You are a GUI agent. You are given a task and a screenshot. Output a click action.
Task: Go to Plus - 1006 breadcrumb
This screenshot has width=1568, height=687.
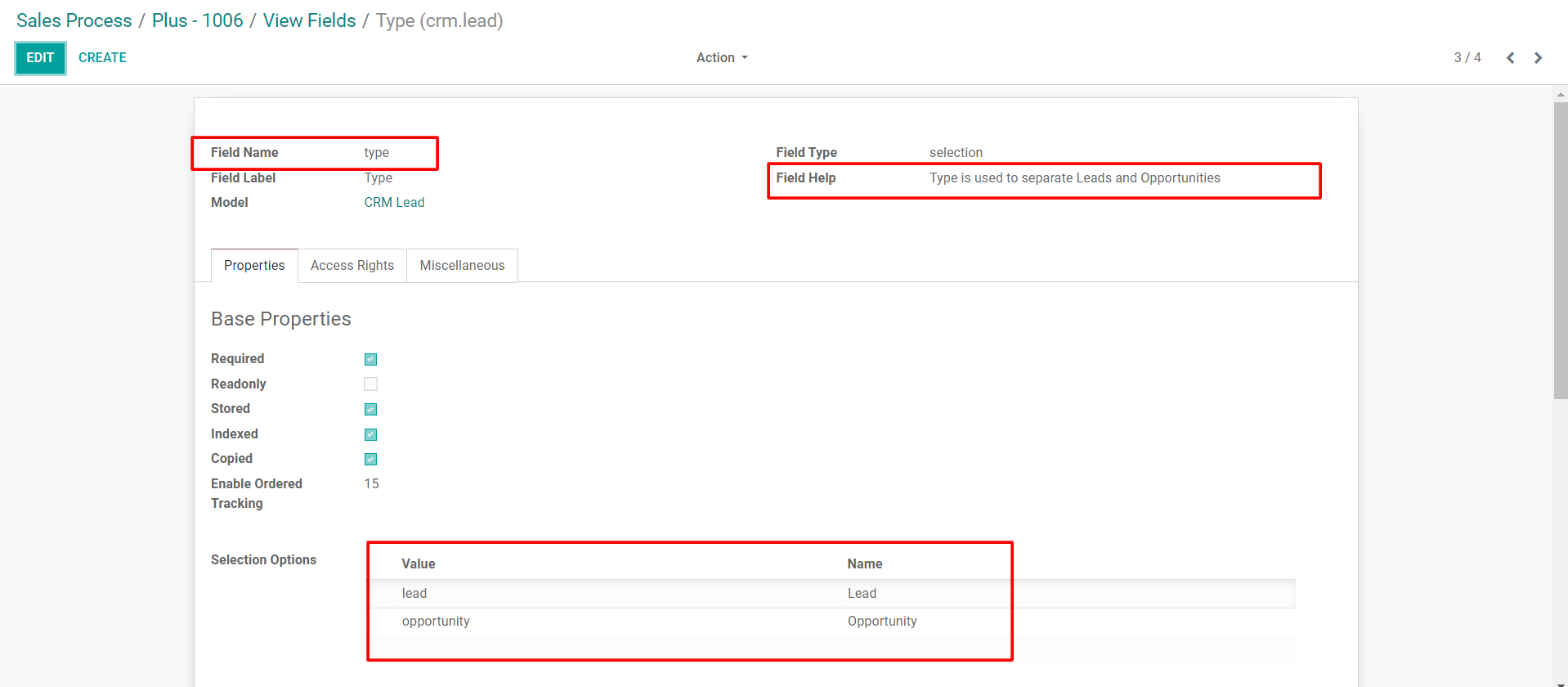pos(197,20)
